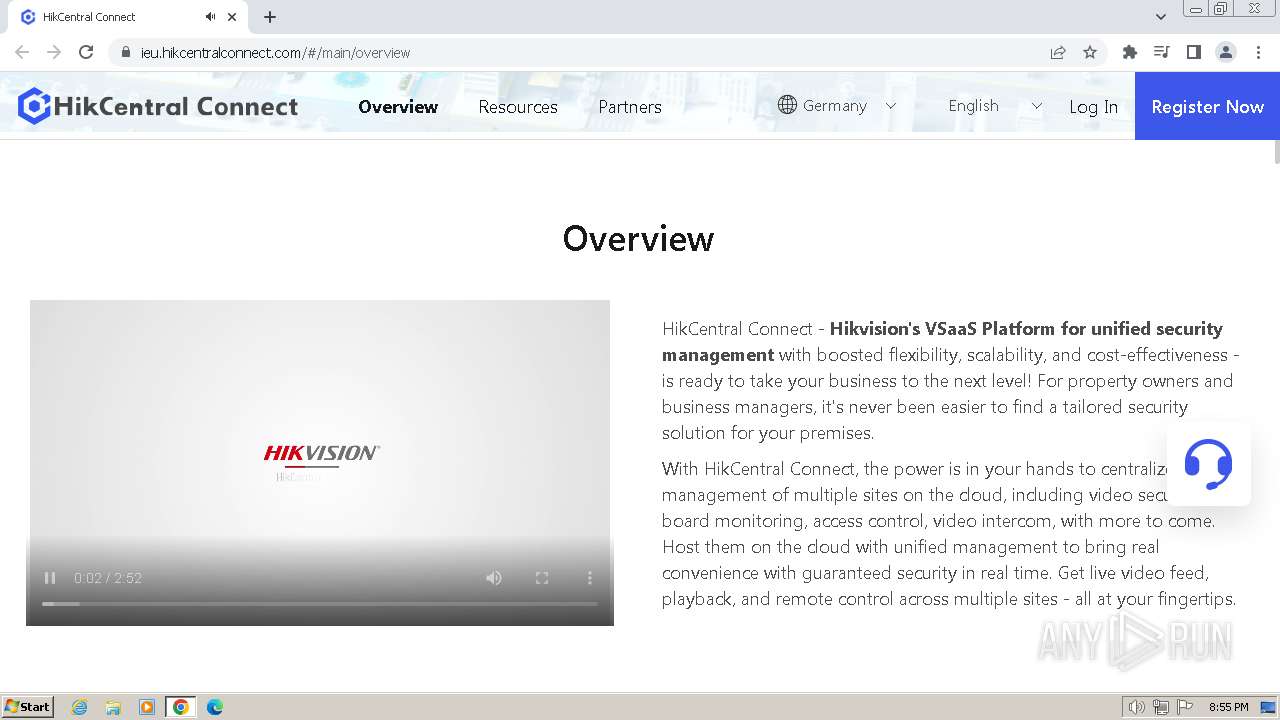Open the customer support headset chat
1280x720 pixels.
point(1208,464)
